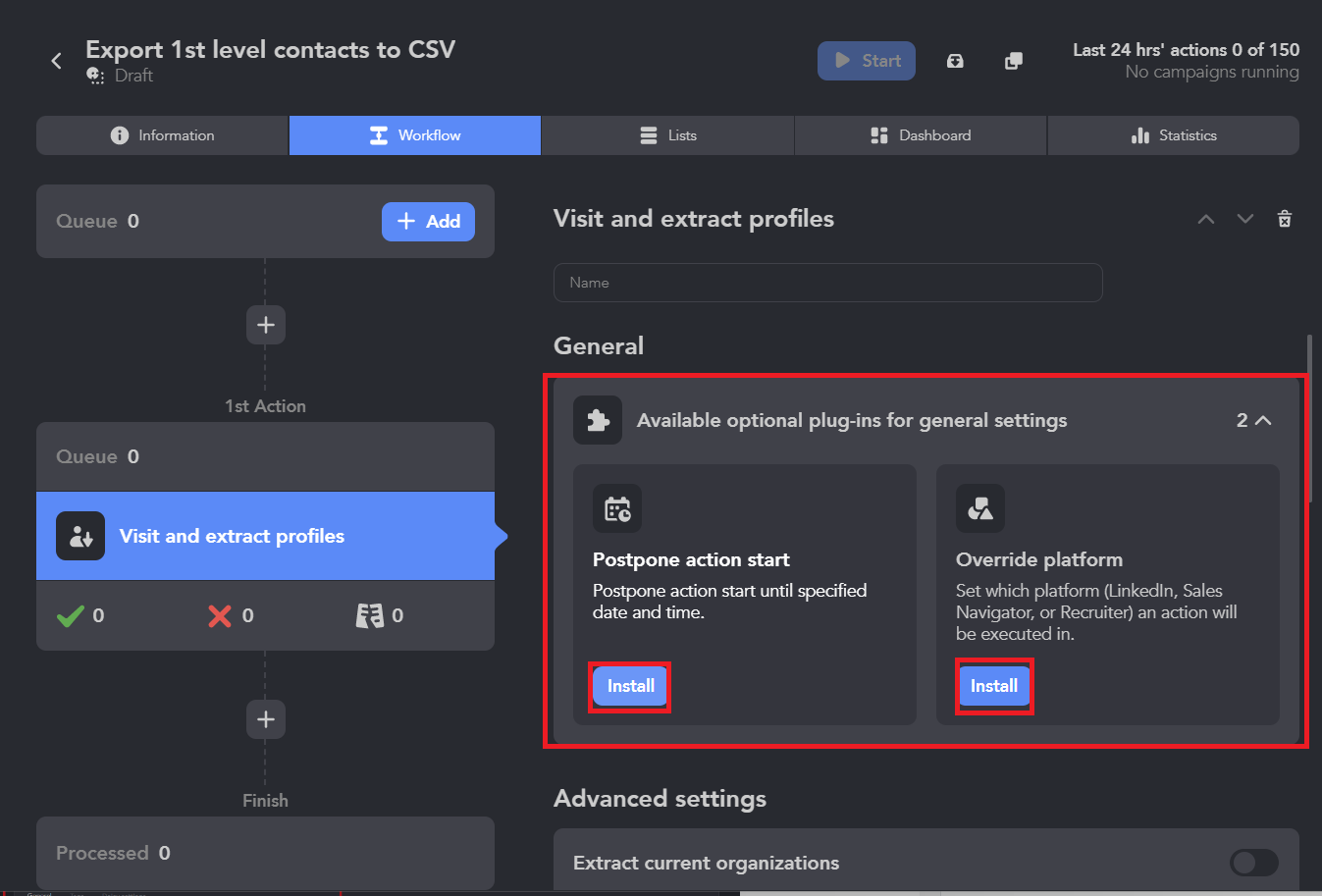Delete action using the trash icon
The width and height of the screenshot is (1322, 896).
click(x=1284, y=219)
